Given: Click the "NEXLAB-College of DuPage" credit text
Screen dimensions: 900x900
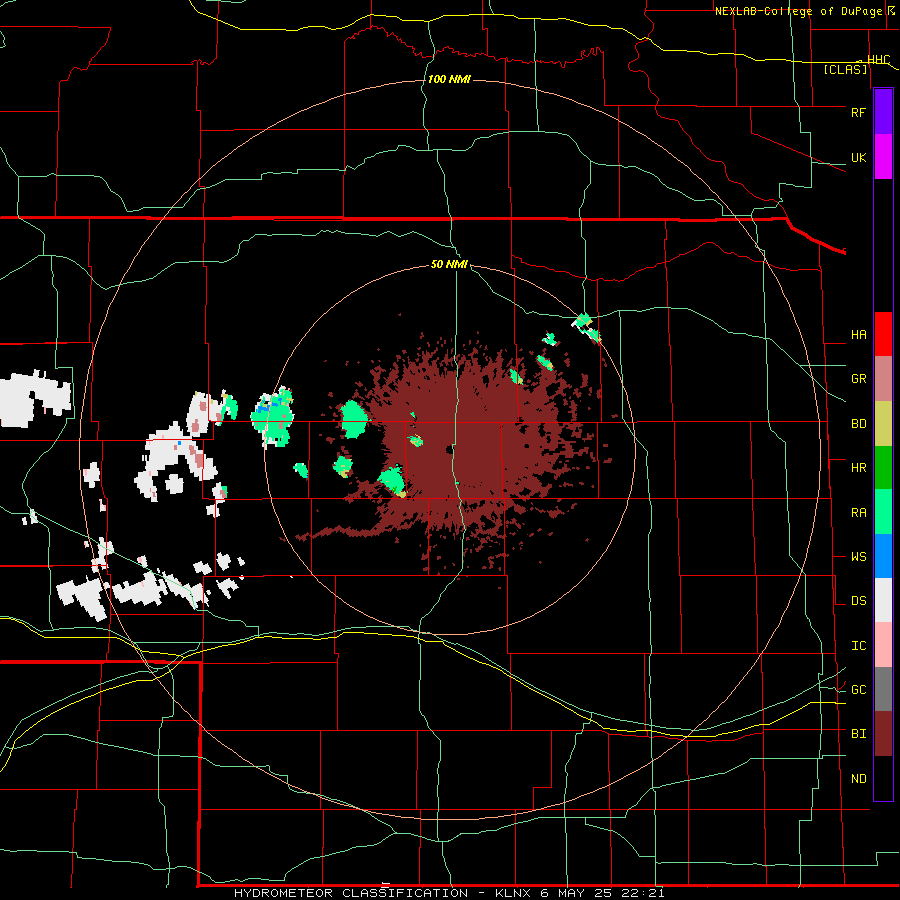Looking at the screenshot, I should click(800, 11).
